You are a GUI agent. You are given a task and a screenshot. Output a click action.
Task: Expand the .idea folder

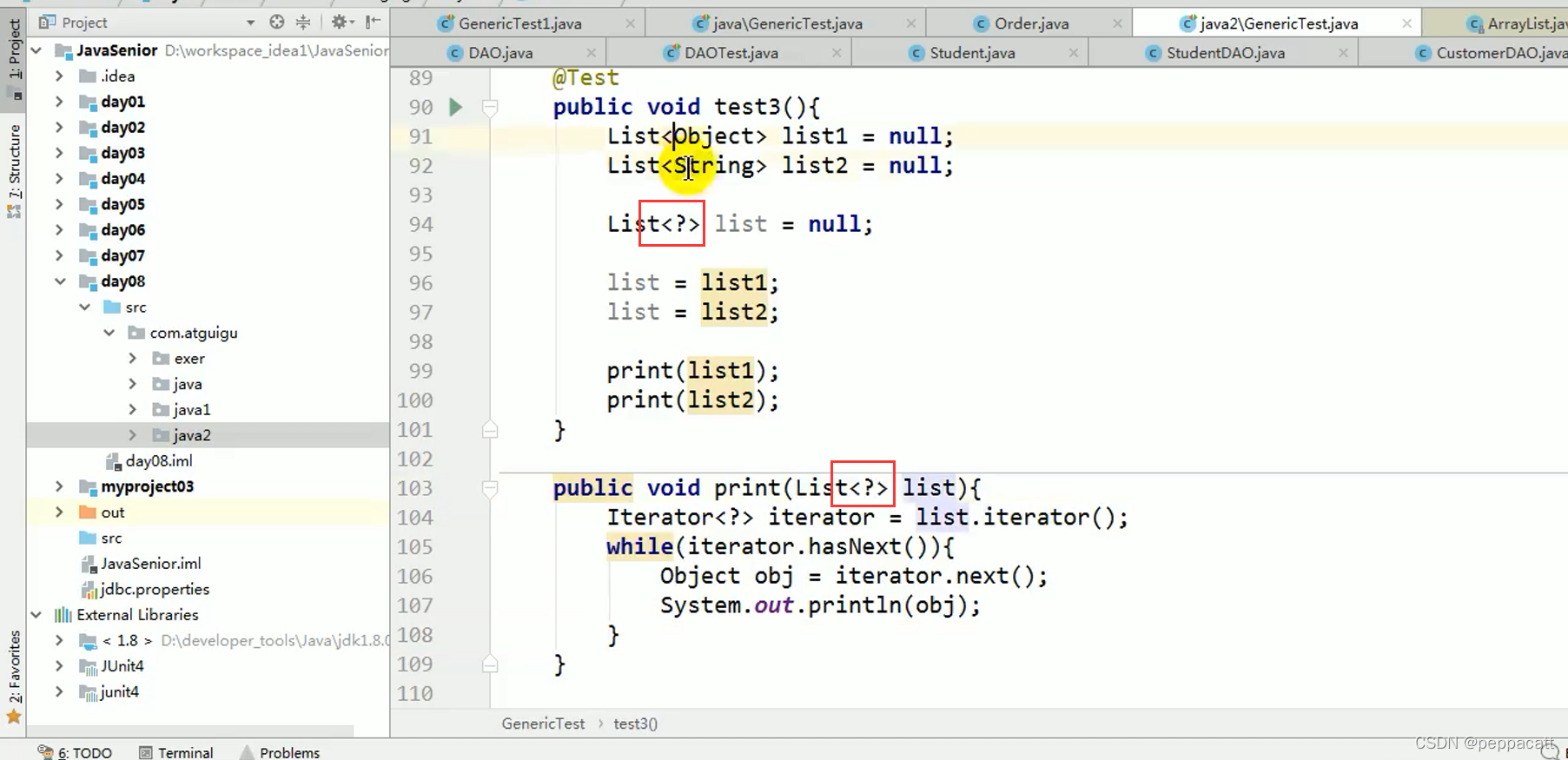tap(59, 76)
